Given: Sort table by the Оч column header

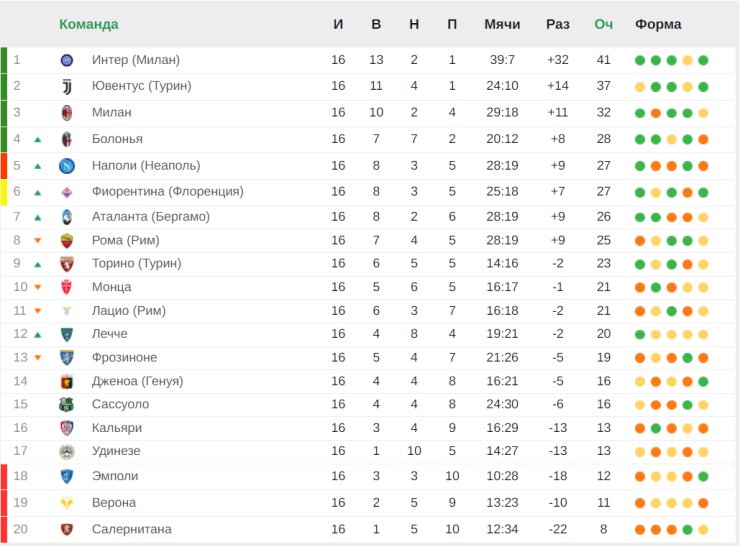Looking at the screenshot, I should tap(604, 24).
